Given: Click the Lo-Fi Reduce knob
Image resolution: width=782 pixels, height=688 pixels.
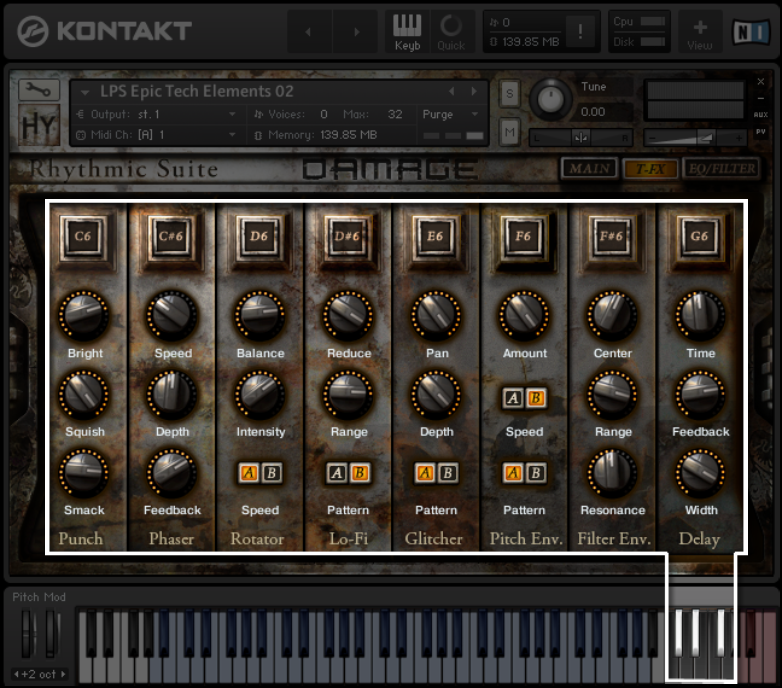Looking at the screenshot, I should [348, 315].
